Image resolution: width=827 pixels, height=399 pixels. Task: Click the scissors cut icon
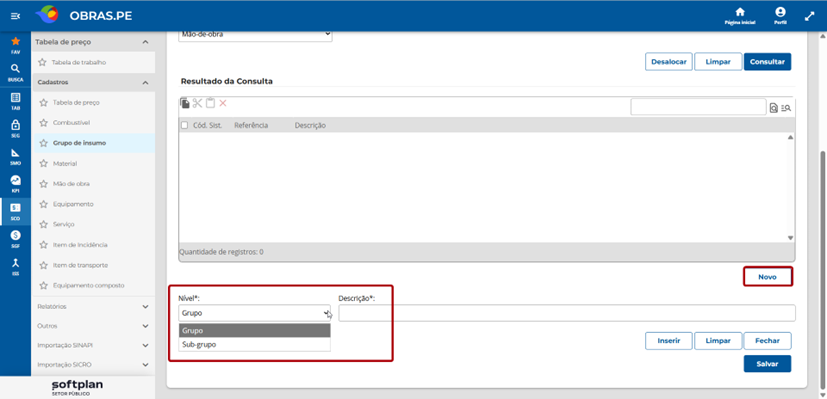click(x=197, y=103)
